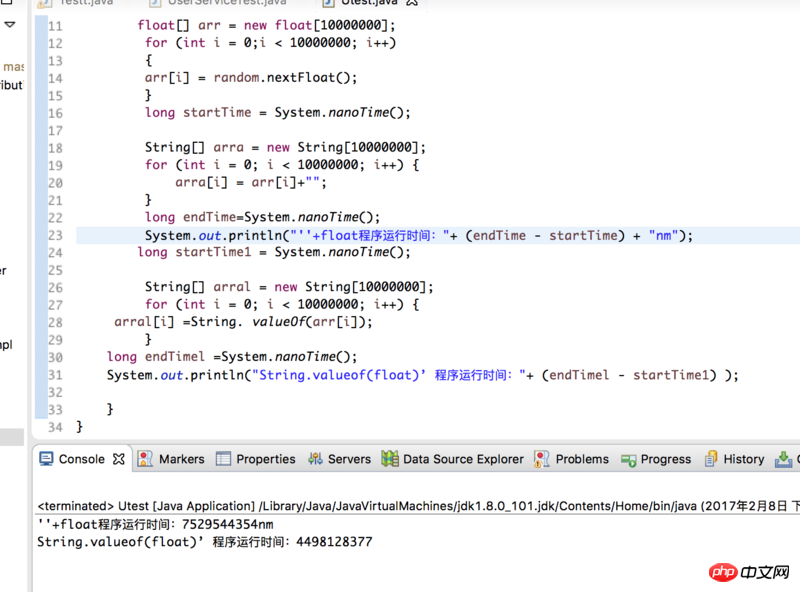
Task: Open the Markers tab
Action: click(x=182, y=459)
